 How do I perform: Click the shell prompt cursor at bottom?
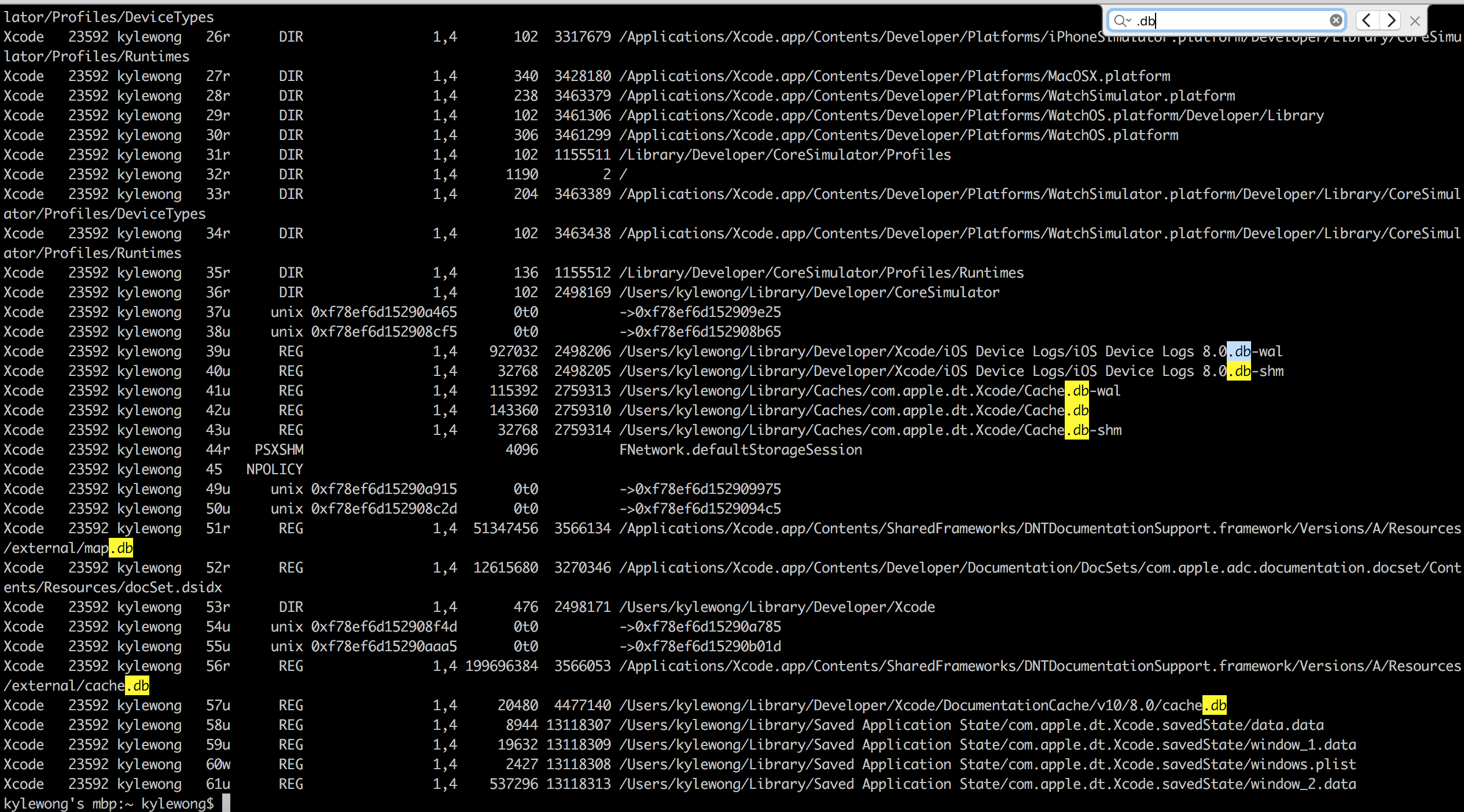pos(226,803)
